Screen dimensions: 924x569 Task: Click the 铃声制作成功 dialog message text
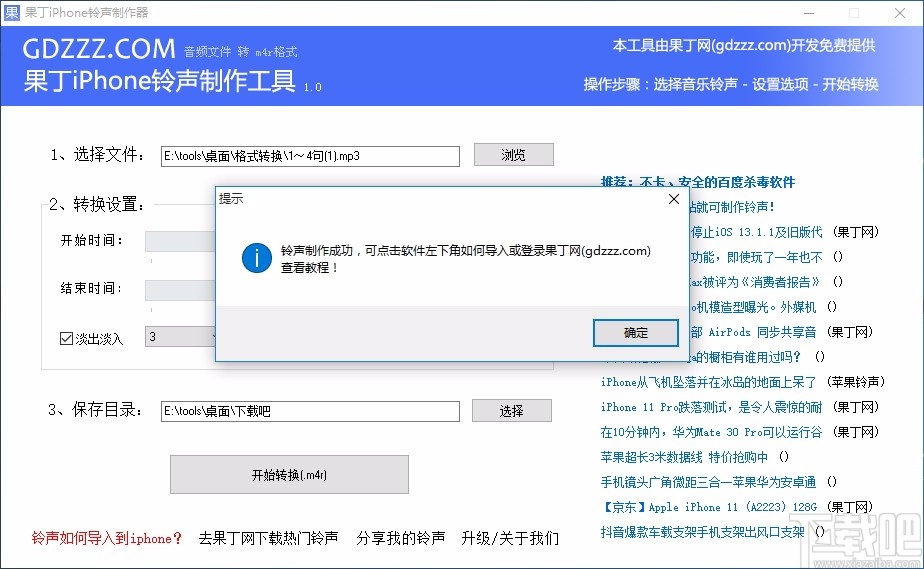tap(466, 259)
